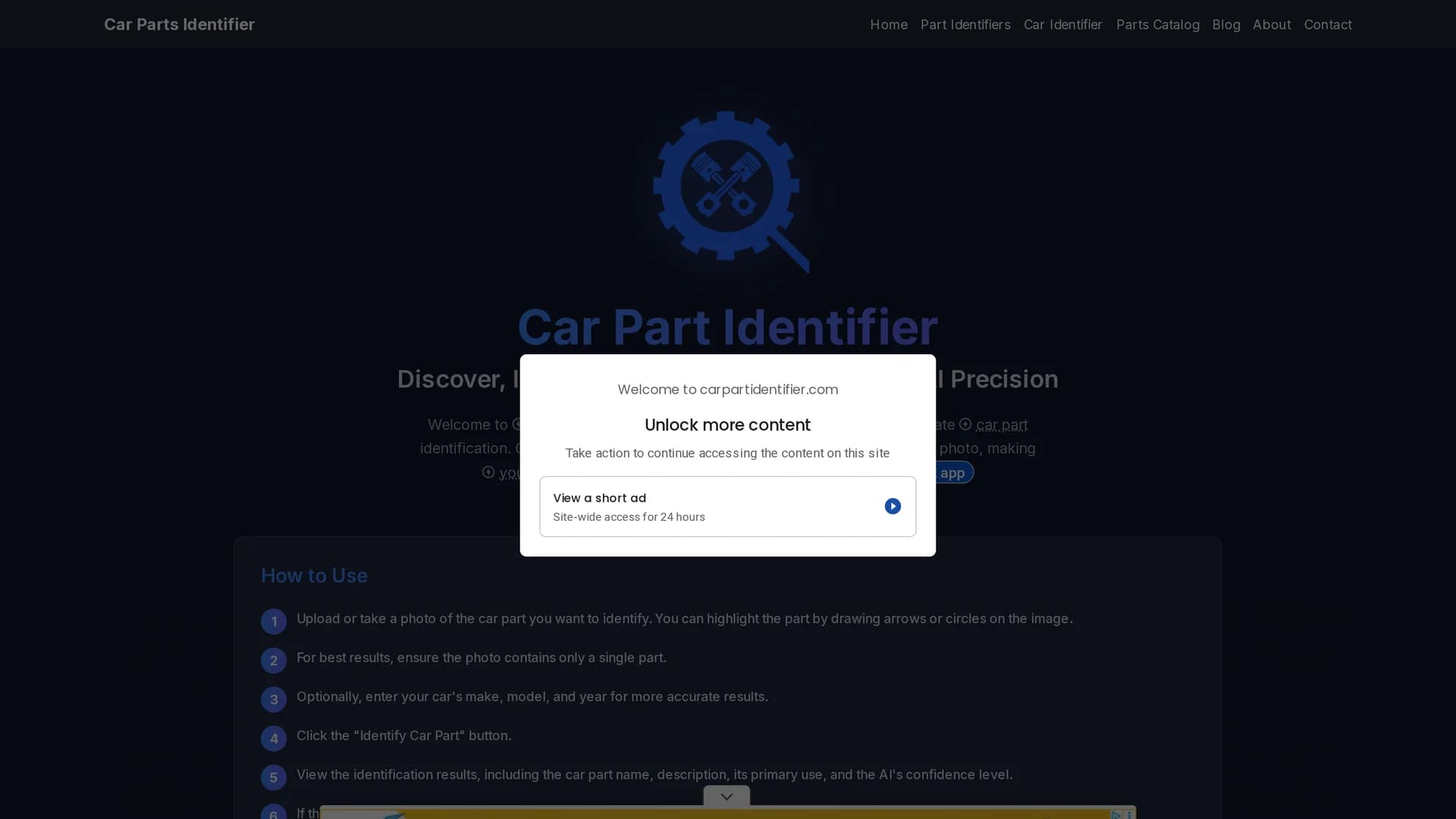Viewport: 1456px width, 819px height.
Task: Click the Car Parts Identifier site title
Action: pos(180,24)
